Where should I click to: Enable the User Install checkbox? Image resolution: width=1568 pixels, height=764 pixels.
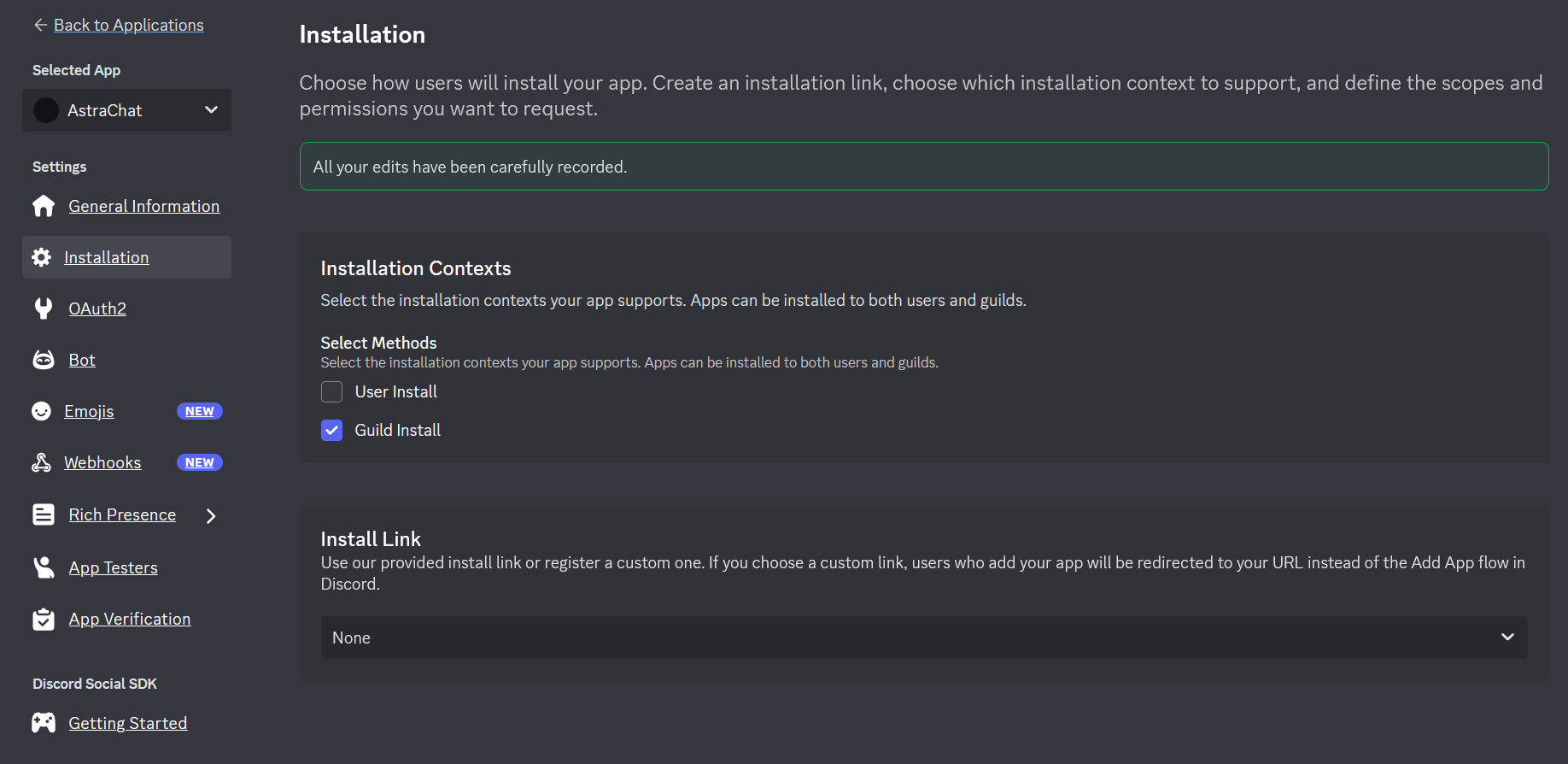click(331, 391)
